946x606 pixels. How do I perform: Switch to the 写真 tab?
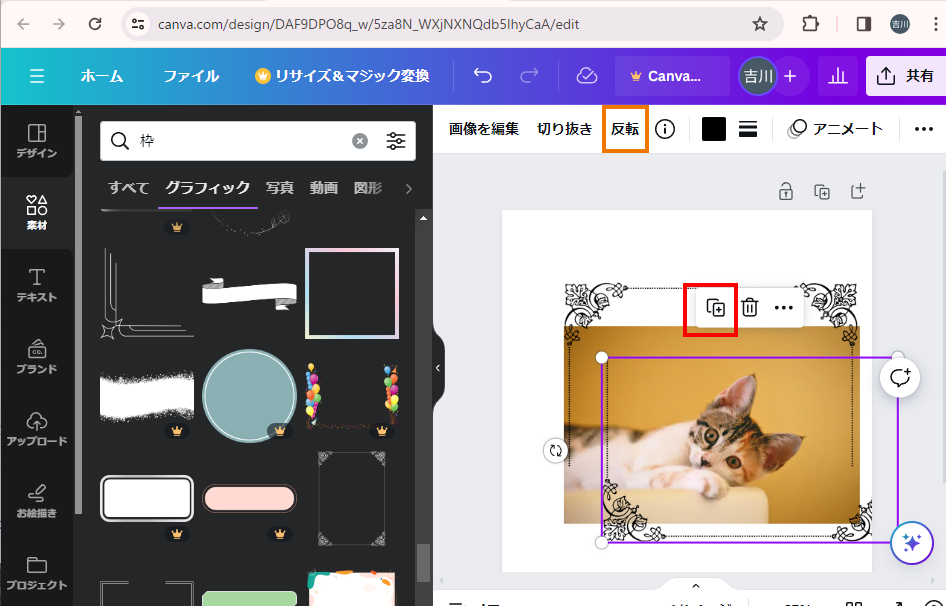(280, 188)
